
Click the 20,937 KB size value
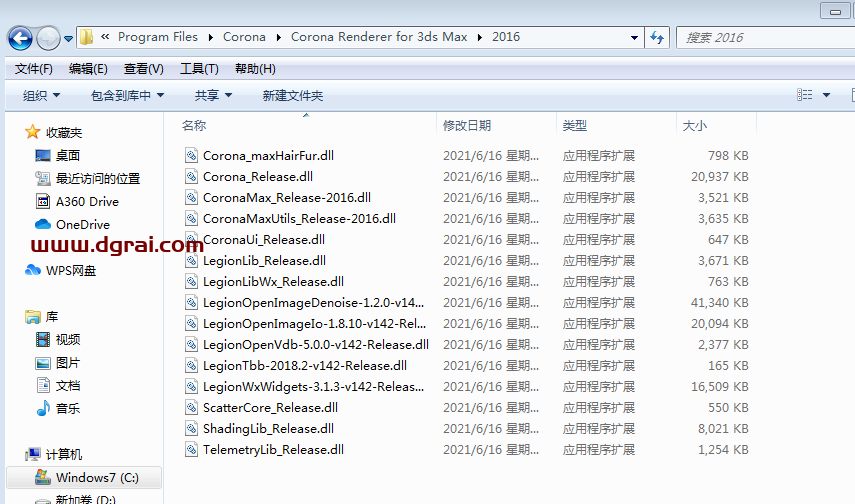(720, 177)
